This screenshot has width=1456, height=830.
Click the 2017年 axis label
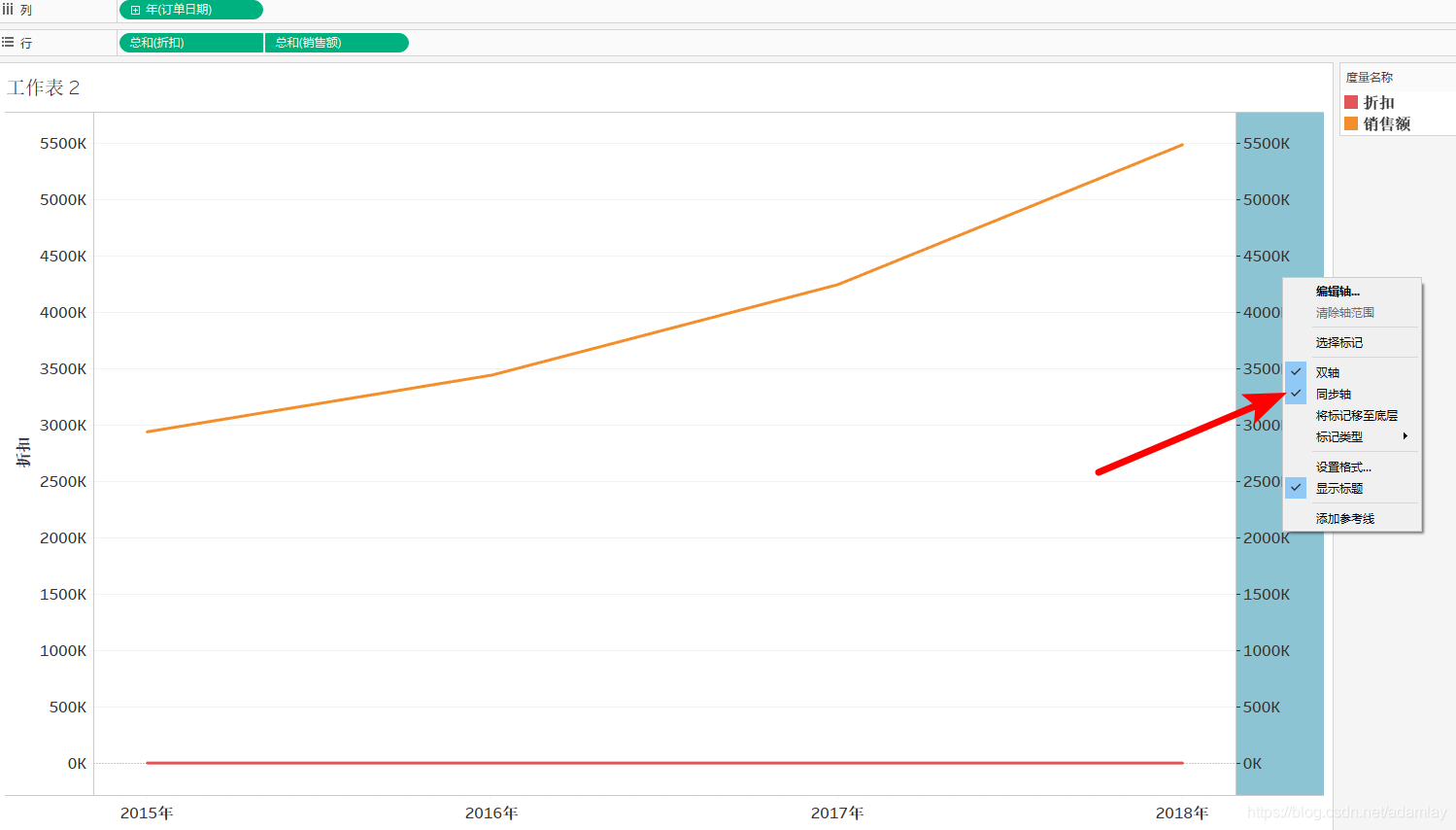837,813
